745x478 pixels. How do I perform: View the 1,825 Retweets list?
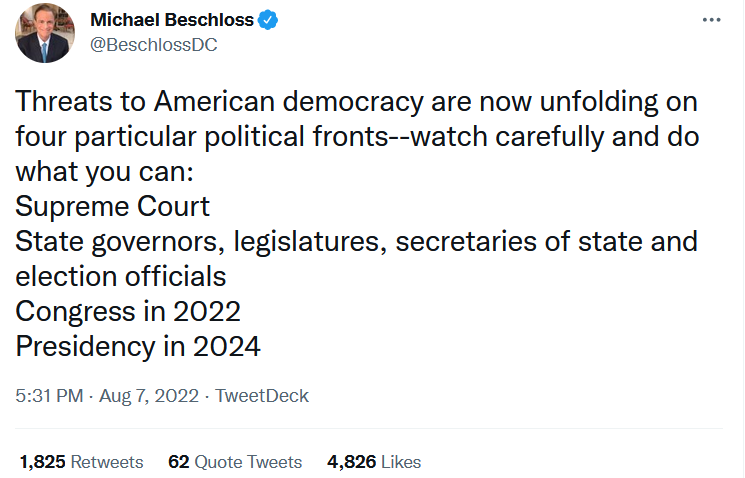[81, 462]
